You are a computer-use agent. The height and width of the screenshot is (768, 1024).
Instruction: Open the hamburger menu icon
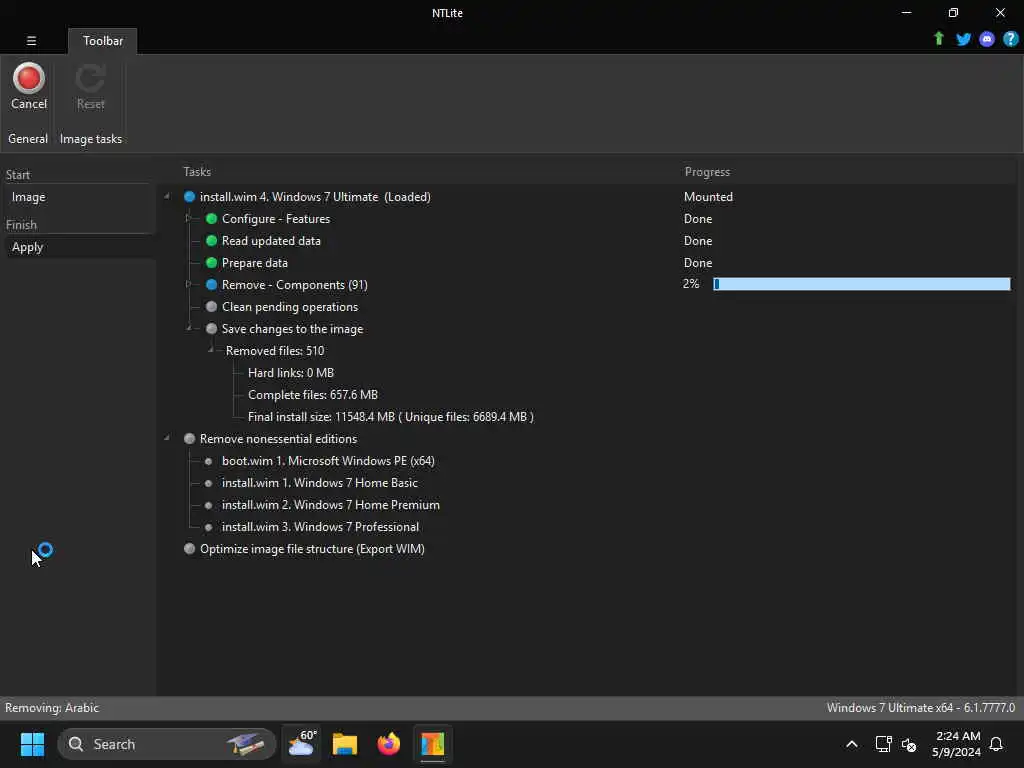pyautogui.click(x=31, y=40)
